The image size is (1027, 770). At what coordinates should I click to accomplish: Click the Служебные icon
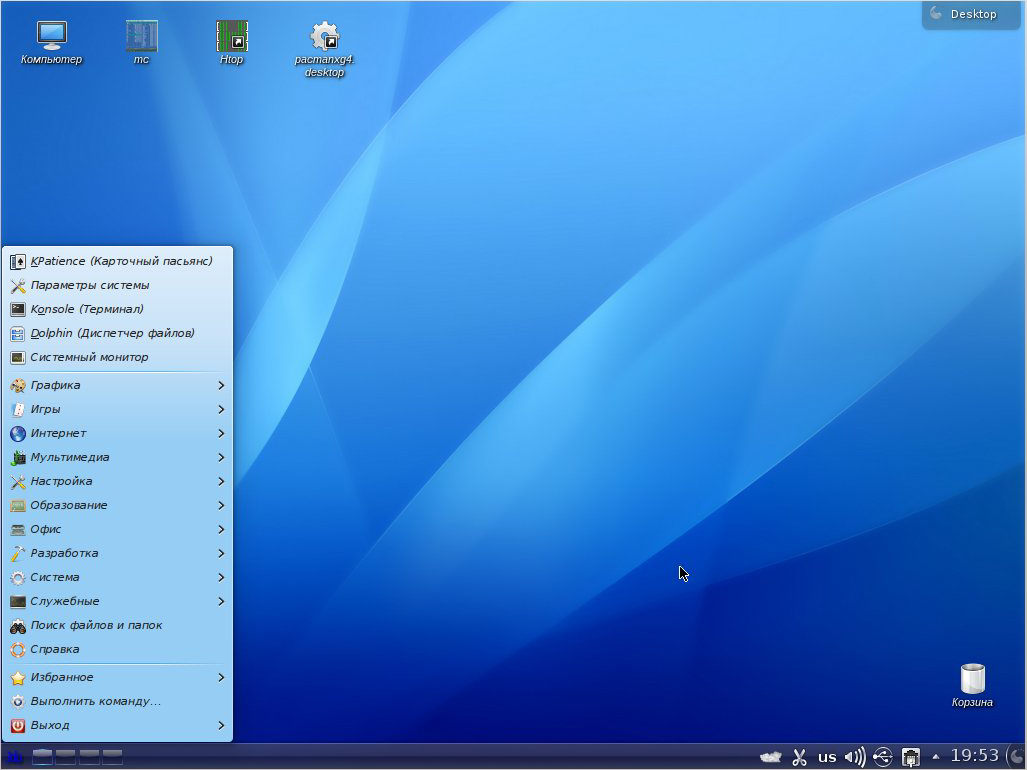coord(18,602)
